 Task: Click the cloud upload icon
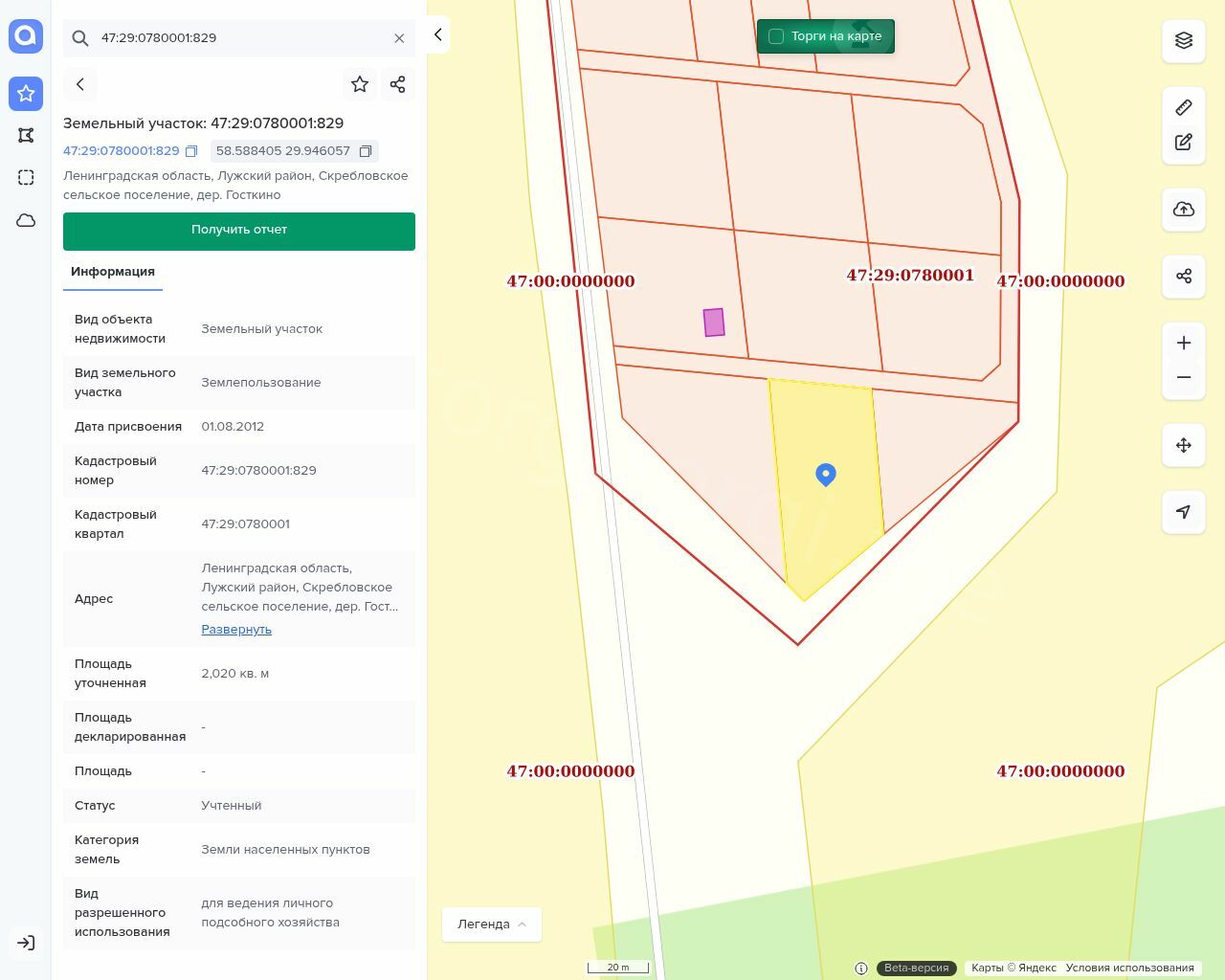pos(1183,210)
